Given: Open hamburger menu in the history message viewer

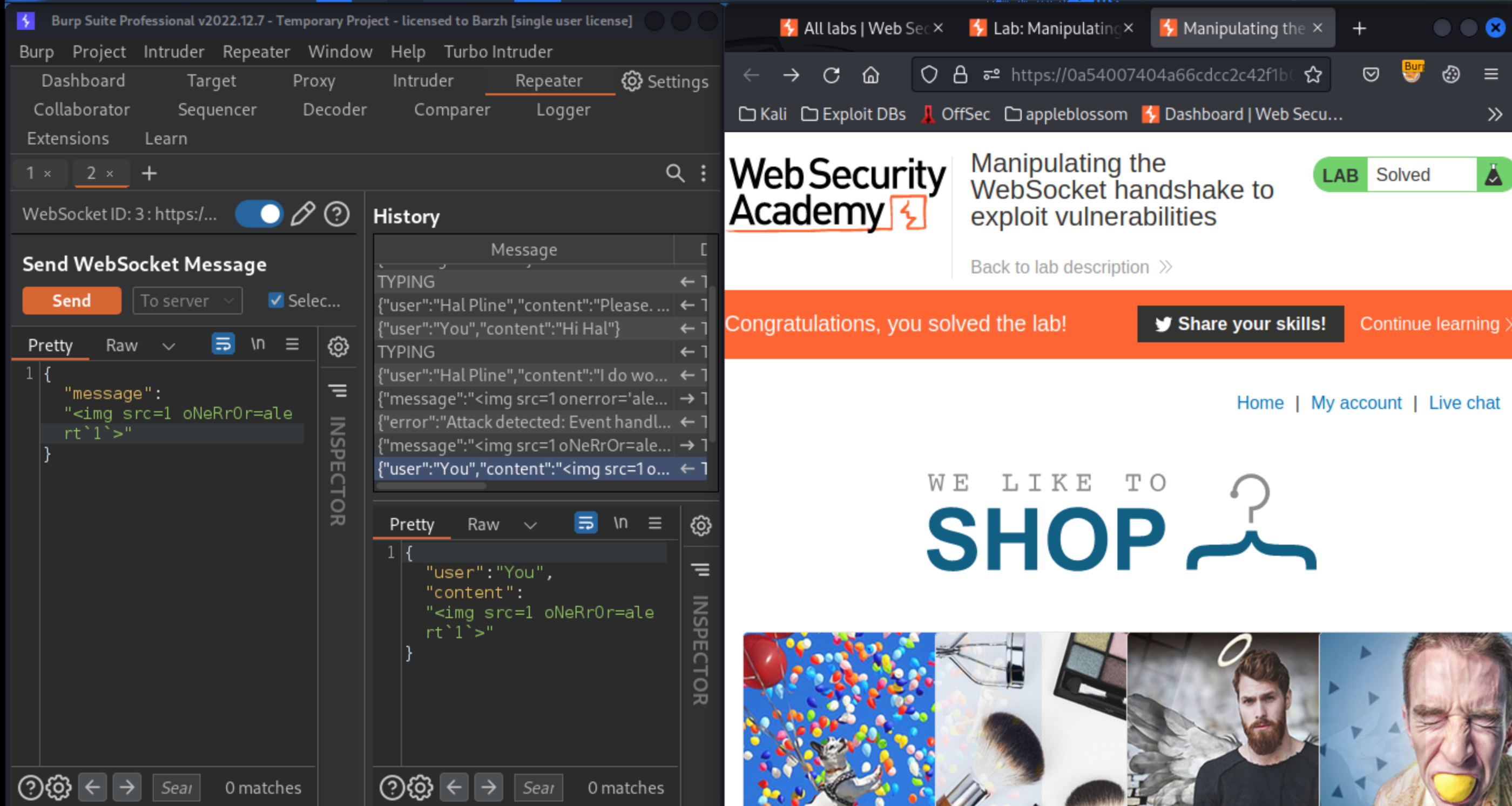Looking at the screenshot, I should 655,523.
